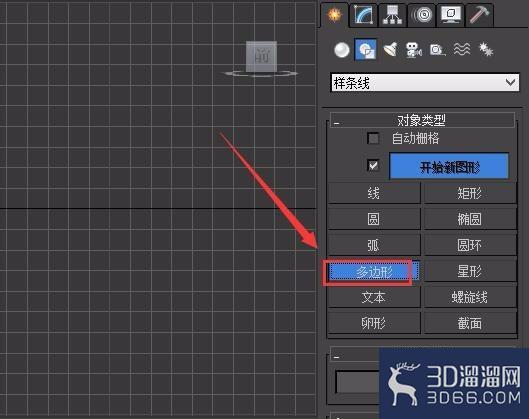Choose the 星形 star button
The width and height of the screenshot is (529, 419).
tap(470, 271)
